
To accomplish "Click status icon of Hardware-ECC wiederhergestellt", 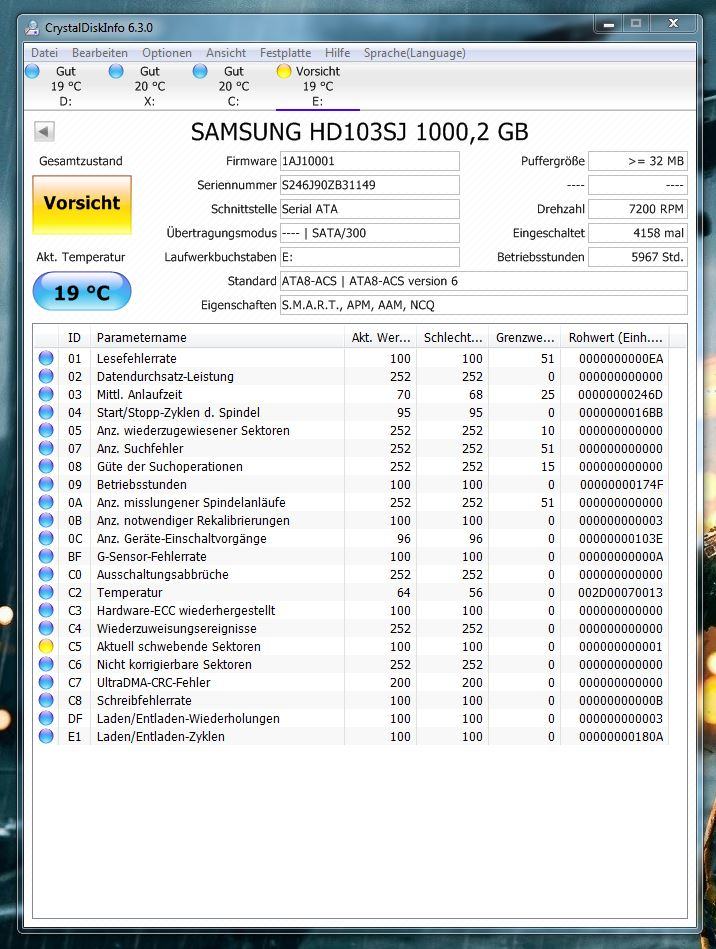I will tap(46, 610).
